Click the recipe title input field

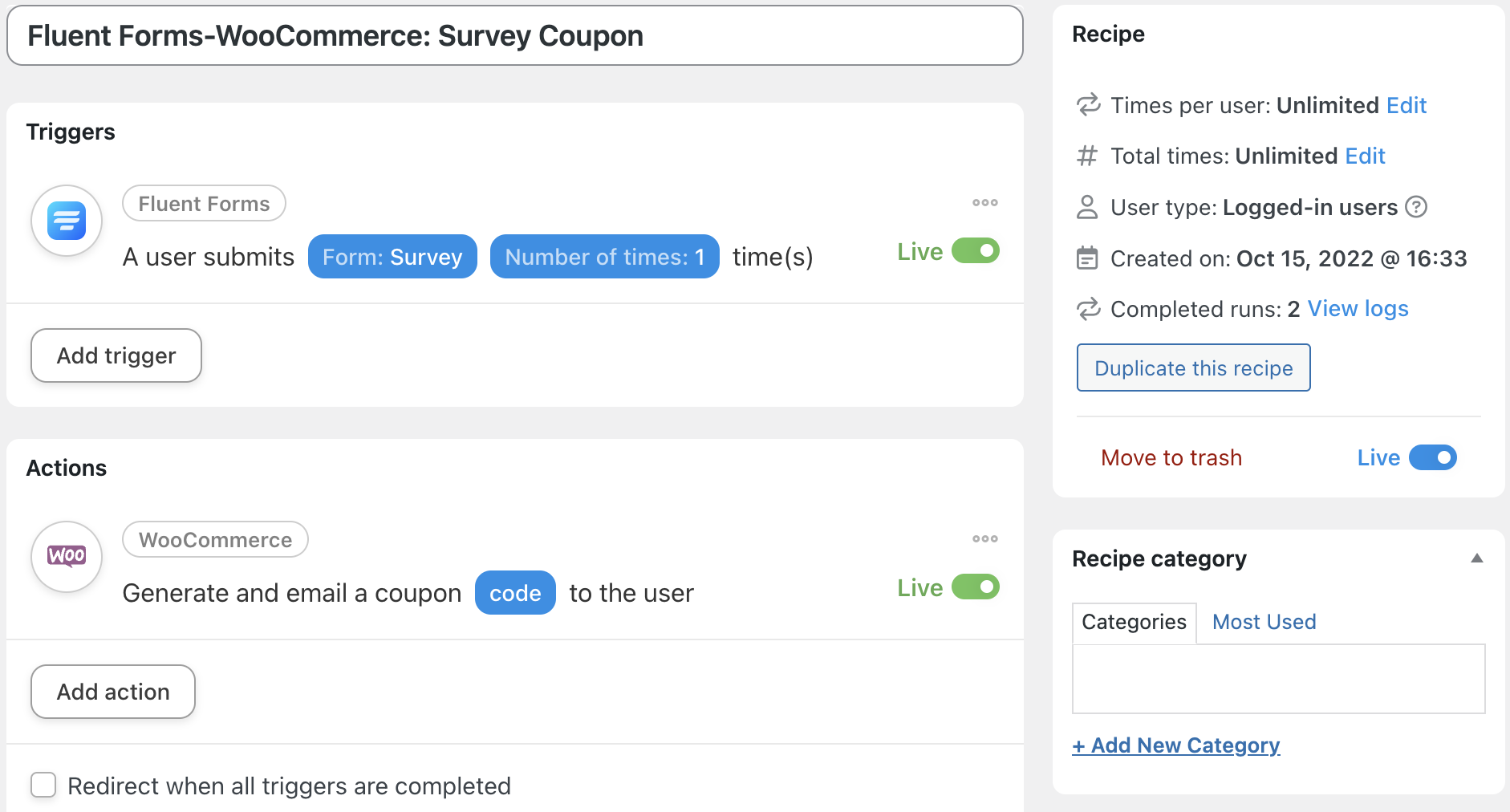[515, 36]
